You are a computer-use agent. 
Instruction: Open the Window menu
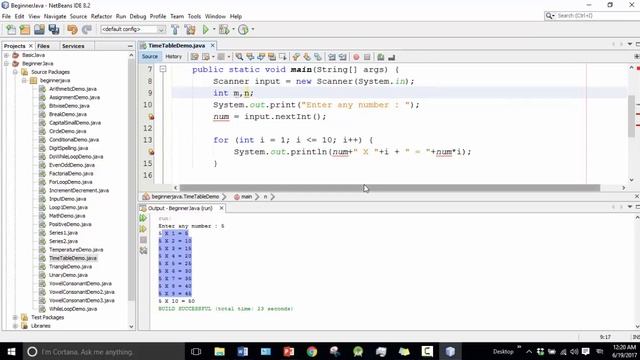215,16
